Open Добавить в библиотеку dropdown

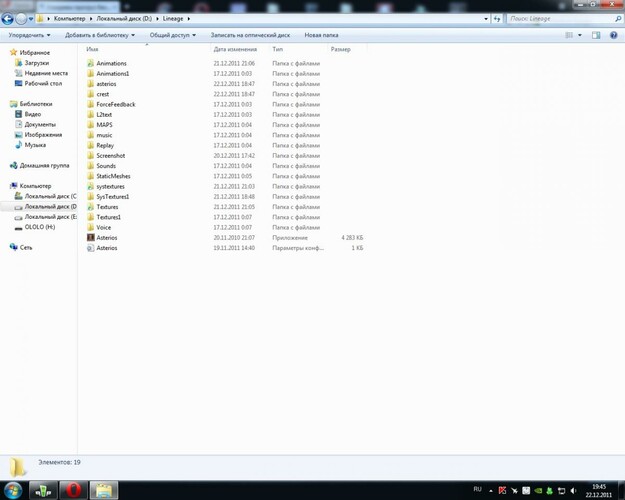(x=100, y=35)
